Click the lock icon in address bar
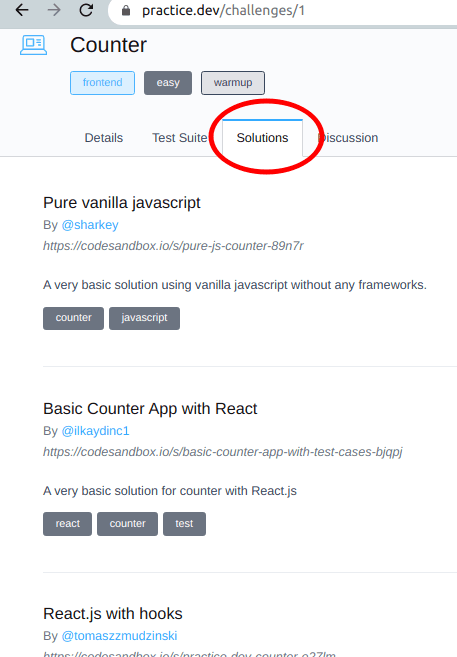 coord(126,10)
